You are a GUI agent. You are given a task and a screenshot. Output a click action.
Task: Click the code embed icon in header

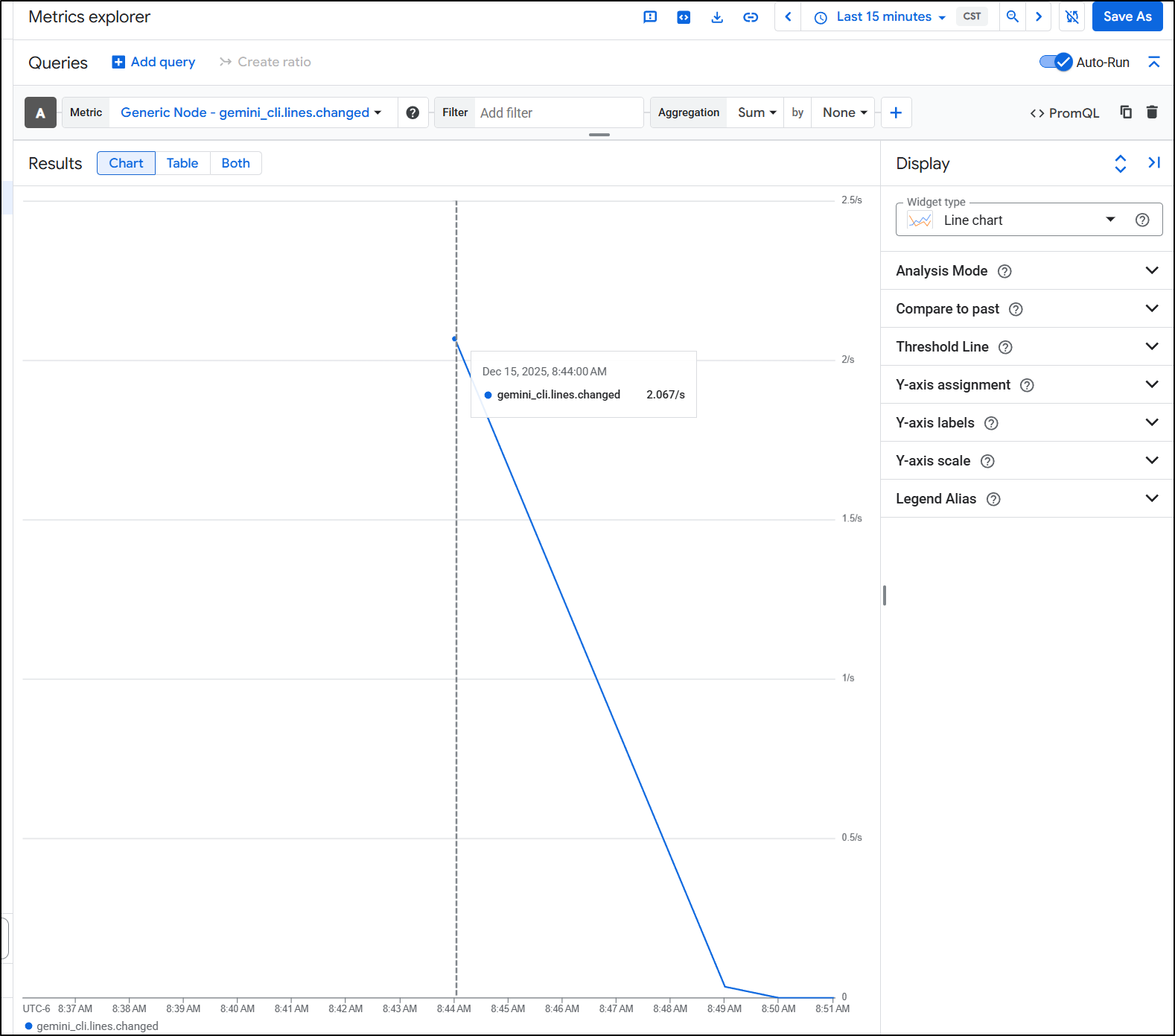[x=684, y=17]
